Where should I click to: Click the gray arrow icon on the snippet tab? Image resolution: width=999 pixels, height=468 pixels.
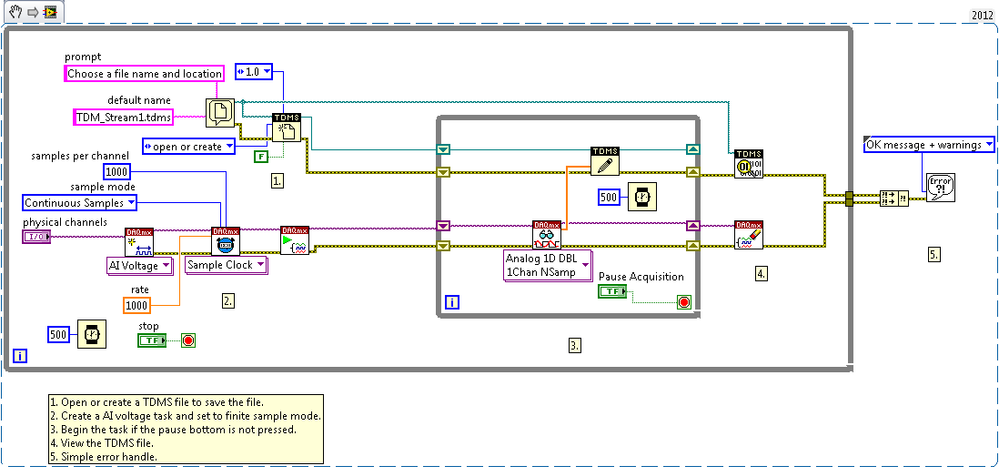[x=33, y=11]
